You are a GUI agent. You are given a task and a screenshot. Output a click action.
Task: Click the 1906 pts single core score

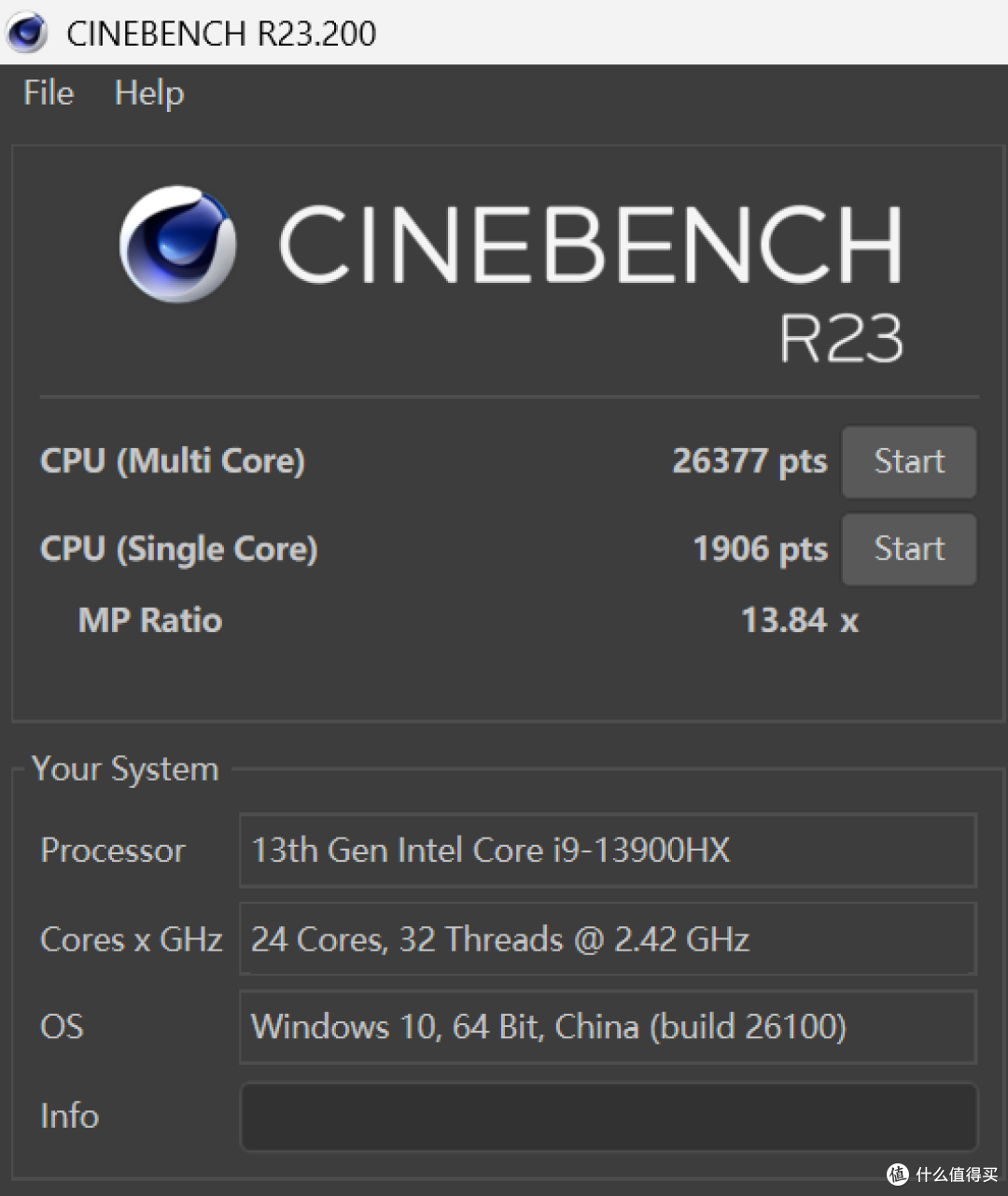760,549
